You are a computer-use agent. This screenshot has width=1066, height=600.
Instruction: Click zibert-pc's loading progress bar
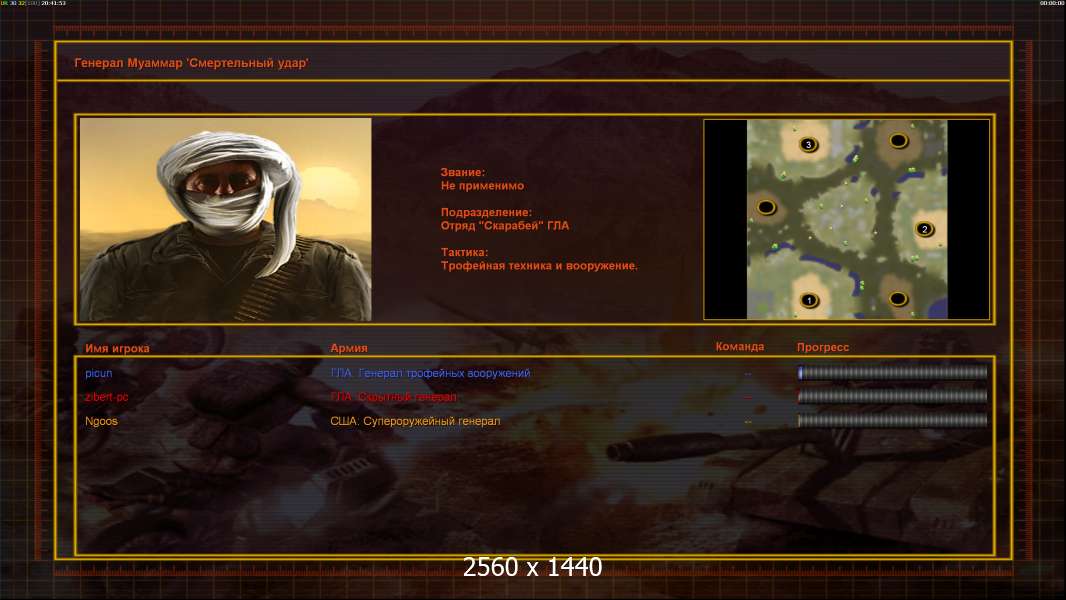pyautogui.click(x=893, y=396)
